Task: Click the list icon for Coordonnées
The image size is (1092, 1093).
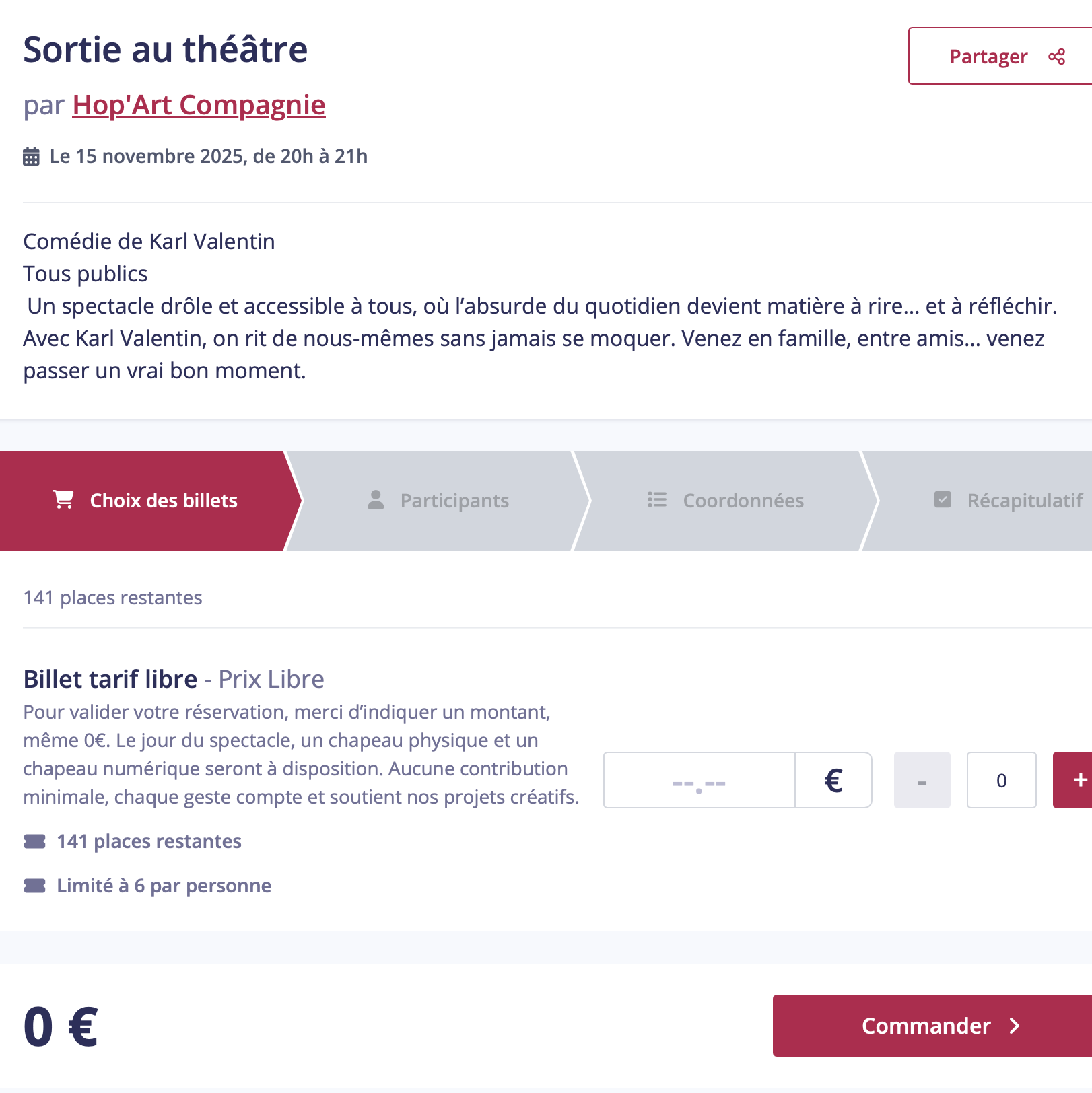Action: [x=657, y=500]
